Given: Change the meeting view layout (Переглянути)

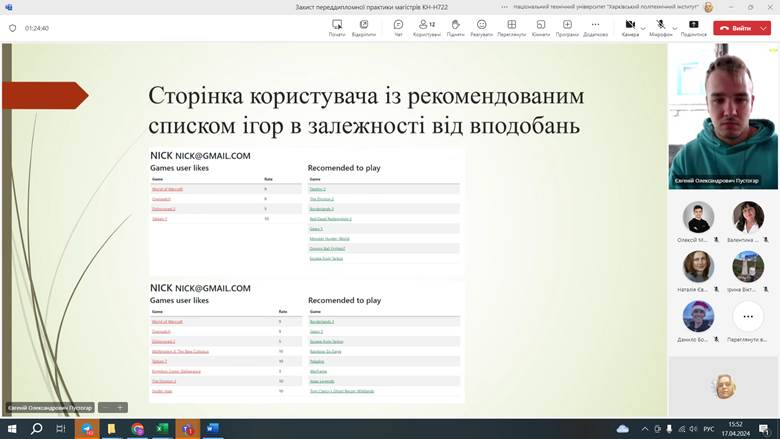Looking at the screenshot, I should point(511,27).
